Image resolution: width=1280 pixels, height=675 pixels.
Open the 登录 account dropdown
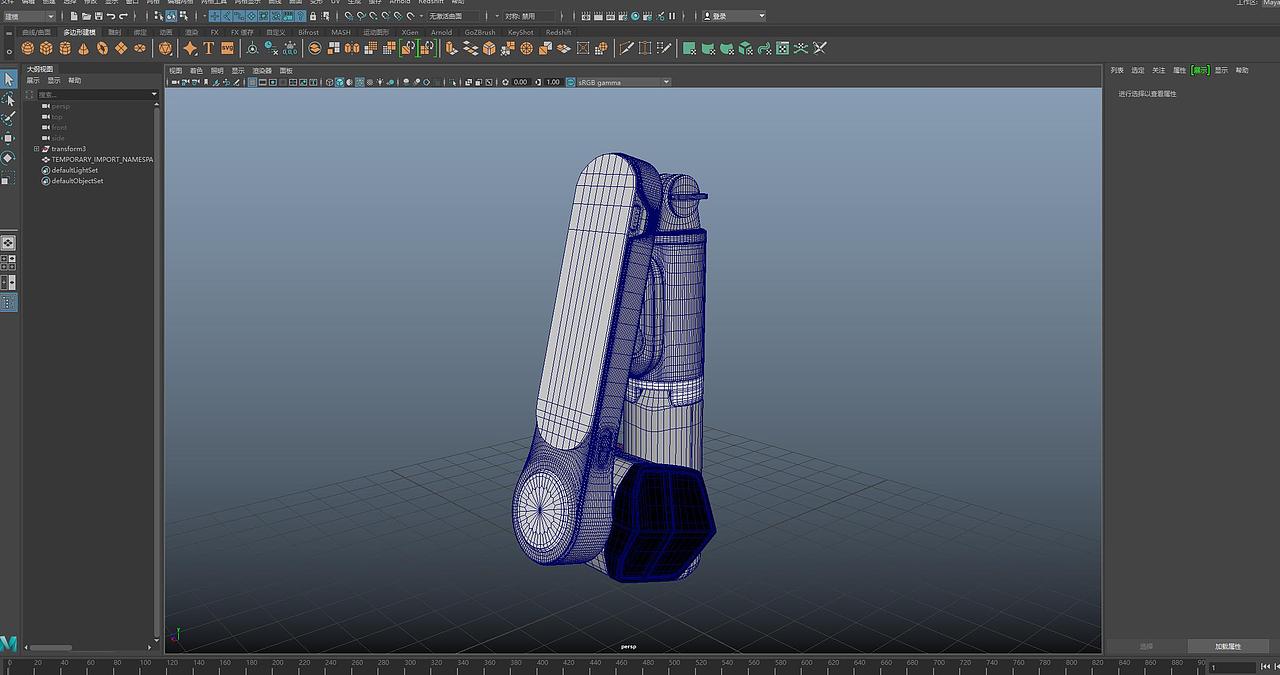[733, 16]
